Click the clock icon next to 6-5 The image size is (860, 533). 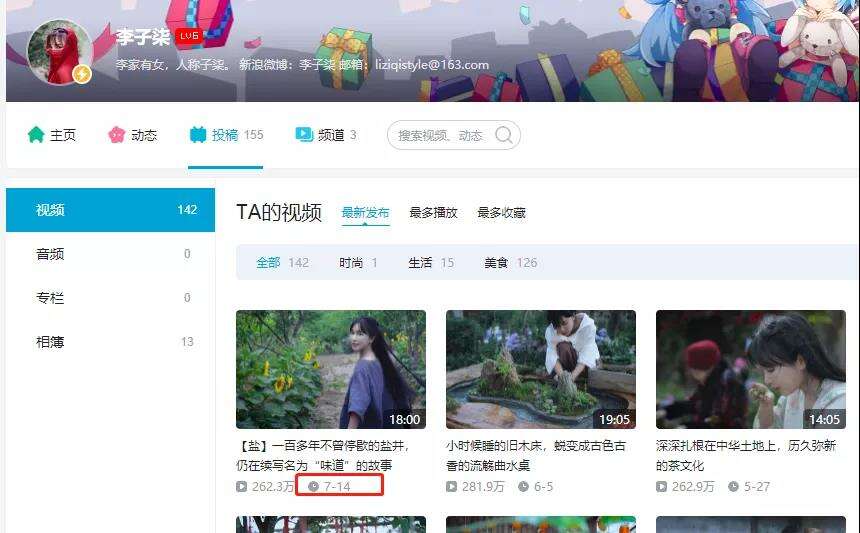coord(523,486)
